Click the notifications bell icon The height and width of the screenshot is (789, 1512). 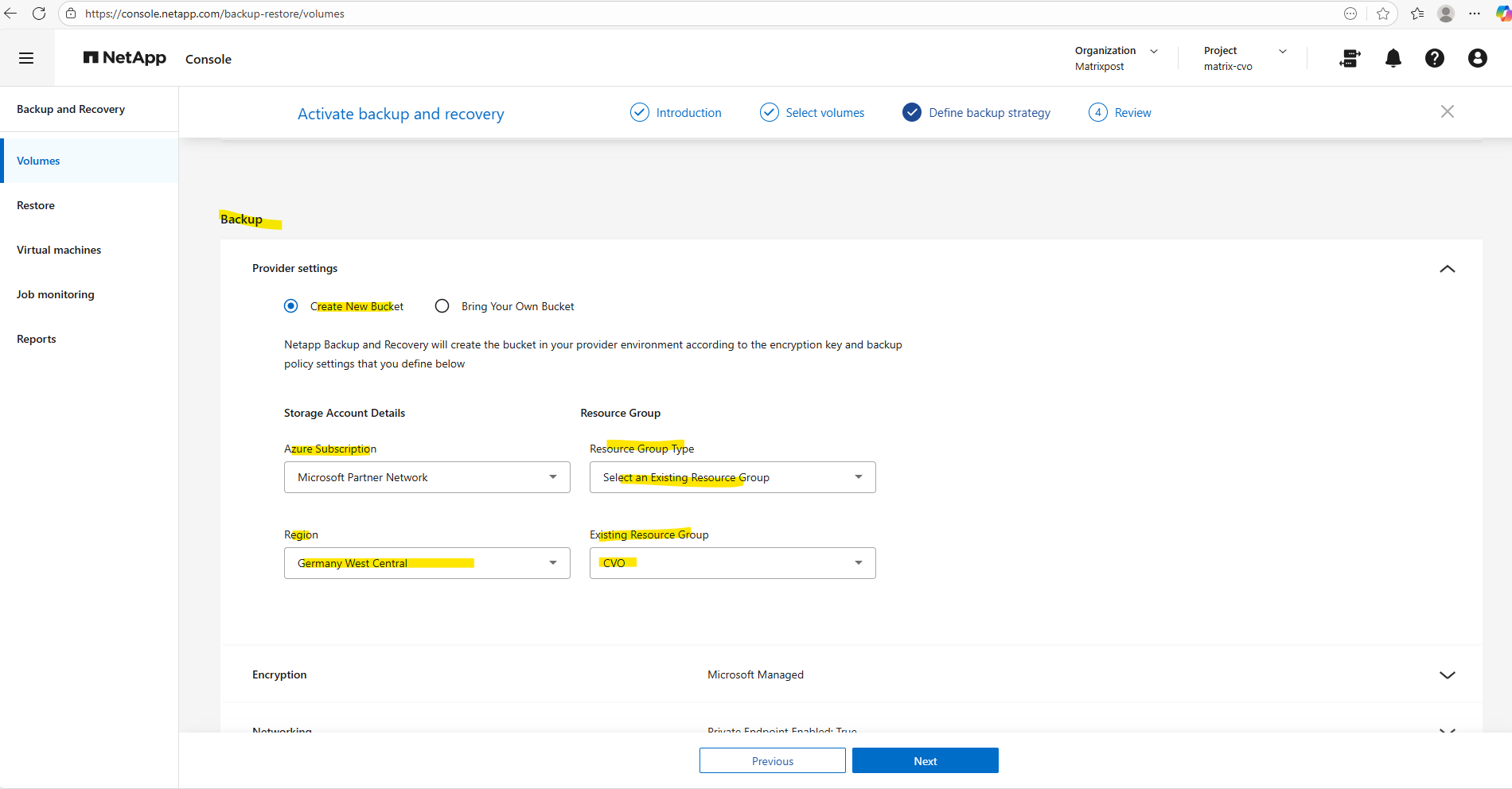pyautogui.click(x=1393, y=58)
